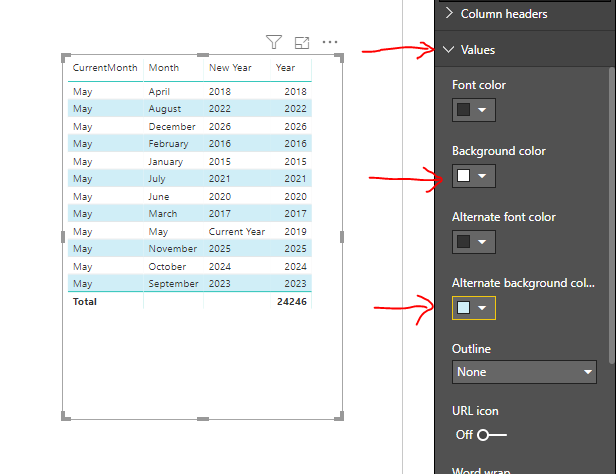Sort by Month column header

point(163,68)
